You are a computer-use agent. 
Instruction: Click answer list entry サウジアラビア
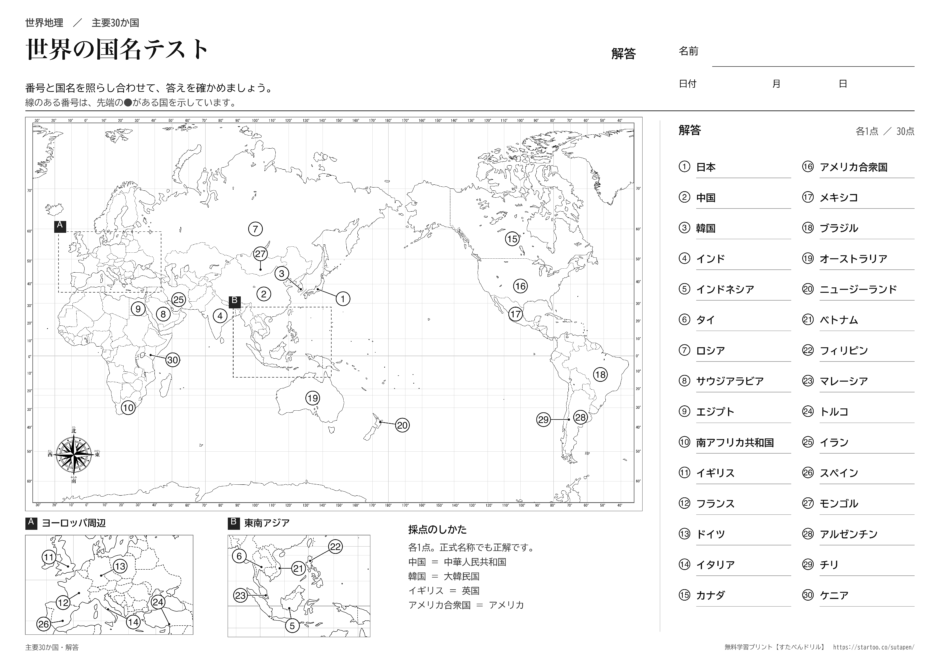click(x=730, y=381)
